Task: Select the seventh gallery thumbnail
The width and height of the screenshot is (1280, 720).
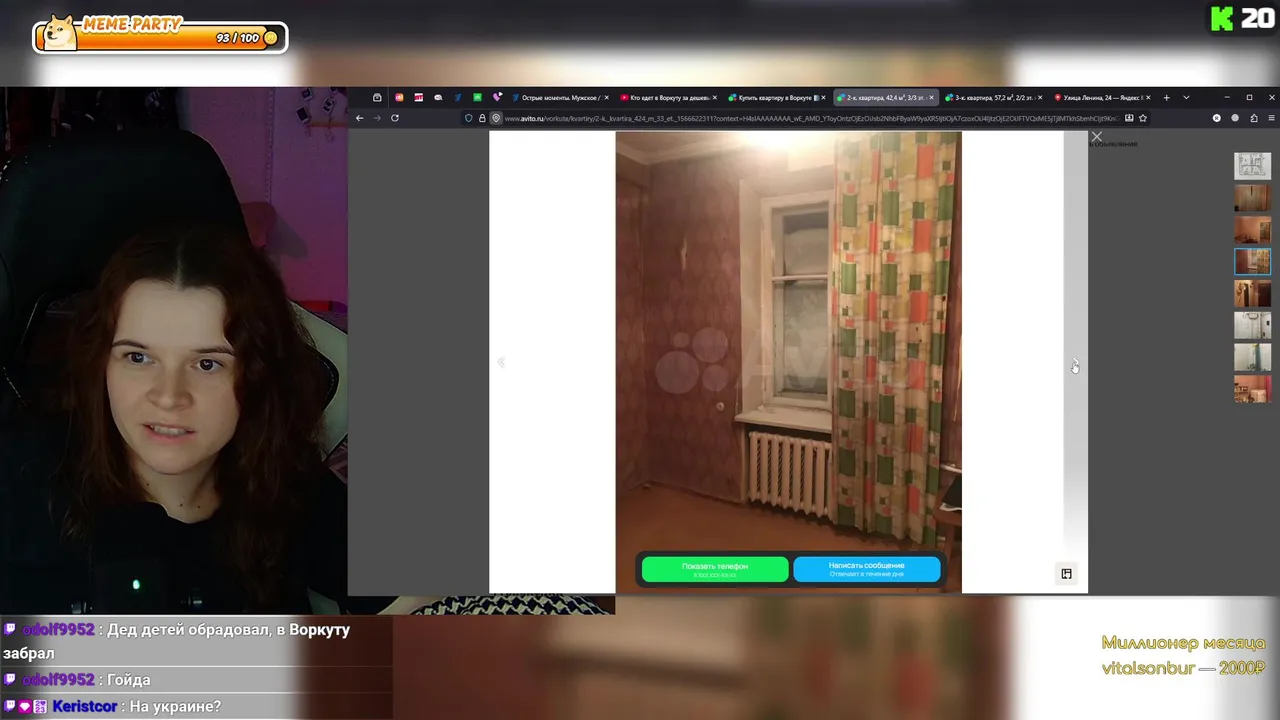Action: point(1252,357)
